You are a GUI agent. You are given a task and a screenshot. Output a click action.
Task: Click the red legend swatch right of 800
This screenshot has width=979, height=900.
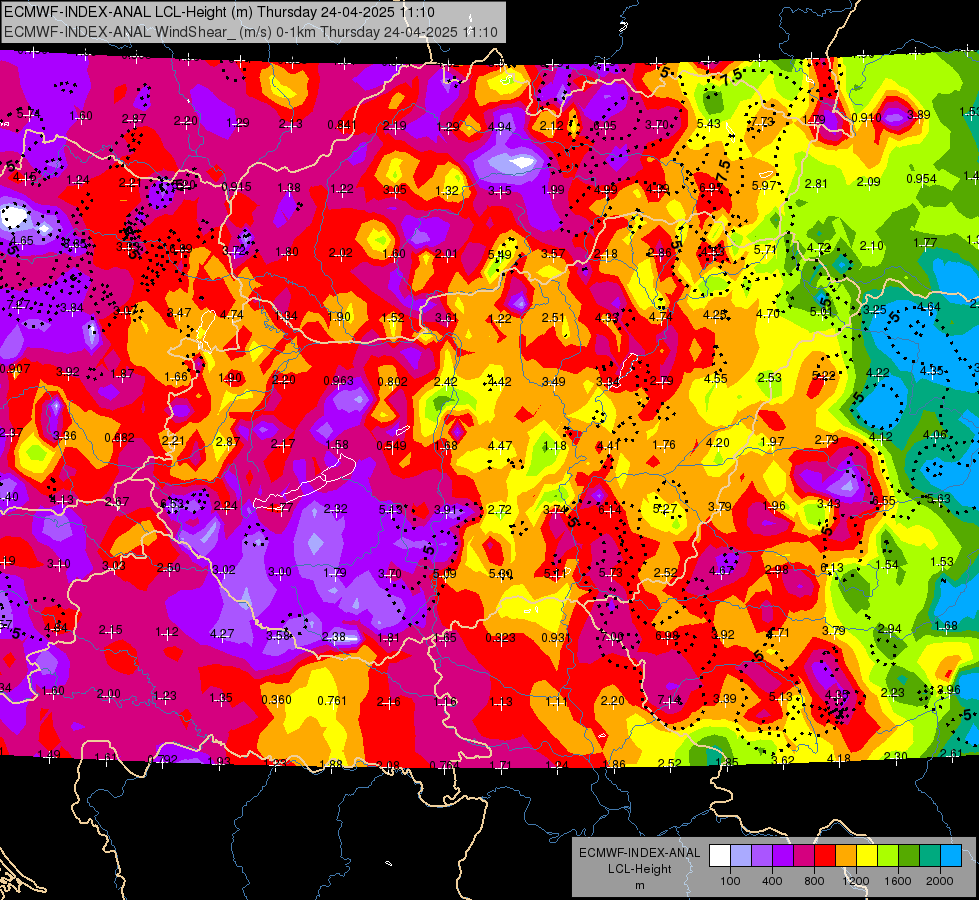(825, 856)
